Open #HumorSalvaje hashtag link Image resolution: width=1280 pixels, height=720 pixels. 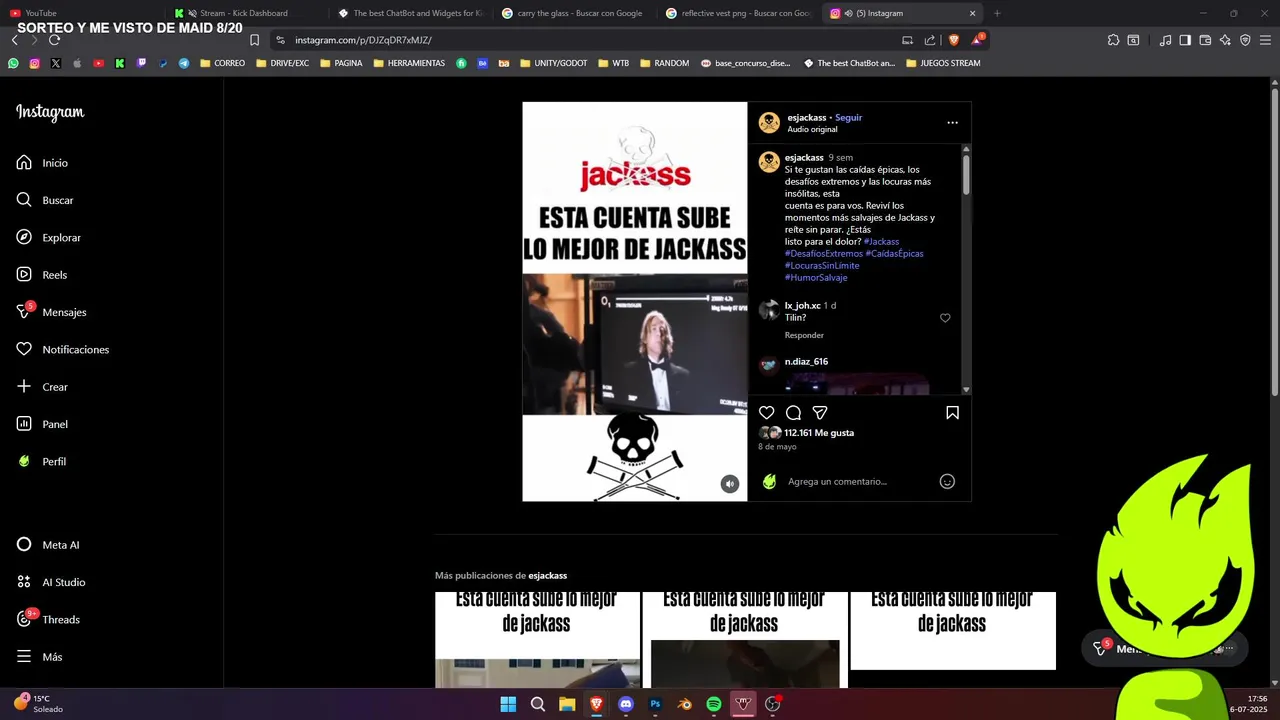[x=816, y=278]
